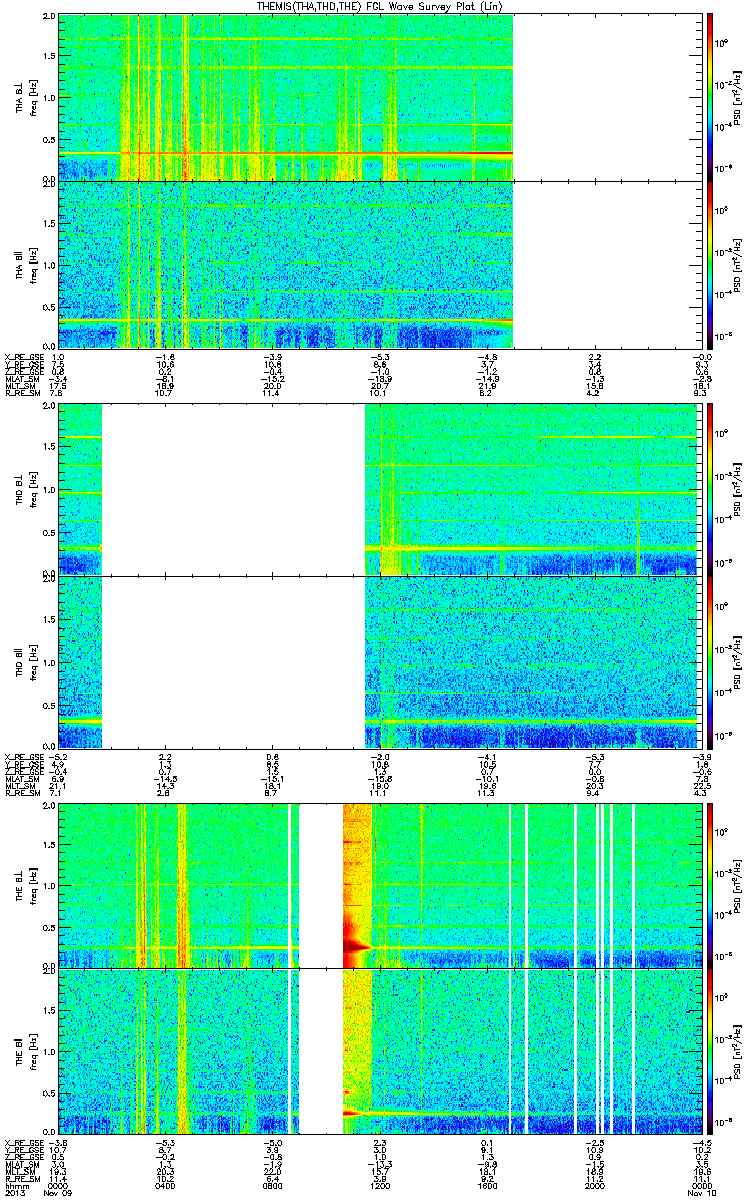
Task: Select the THA BII spectrogram panel
Action: pyautogui.click(x=285, y=264)
